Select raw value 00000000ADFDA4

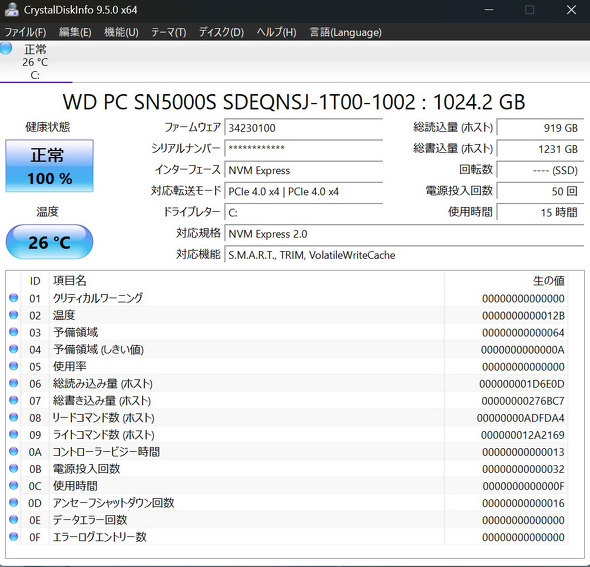pyautogui.click(x=520, y=418)
